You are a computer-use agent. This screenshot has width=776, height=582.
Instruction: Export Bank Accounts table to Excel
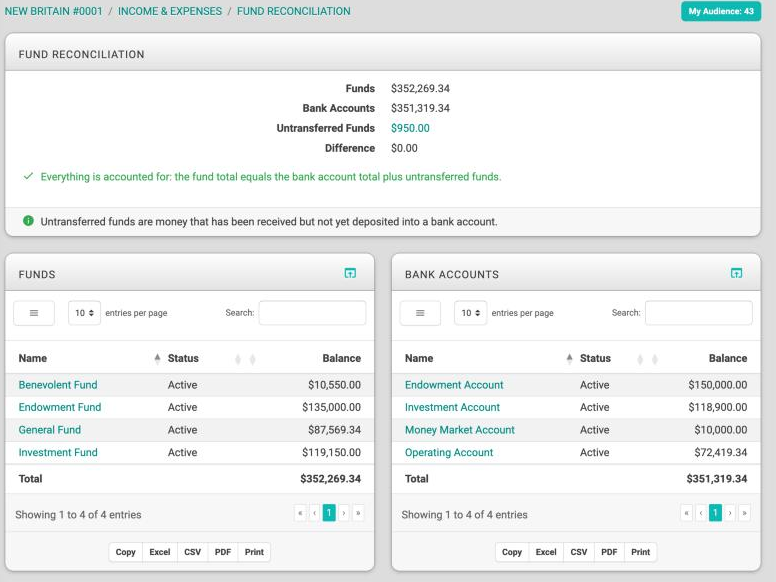coord(546,552)
